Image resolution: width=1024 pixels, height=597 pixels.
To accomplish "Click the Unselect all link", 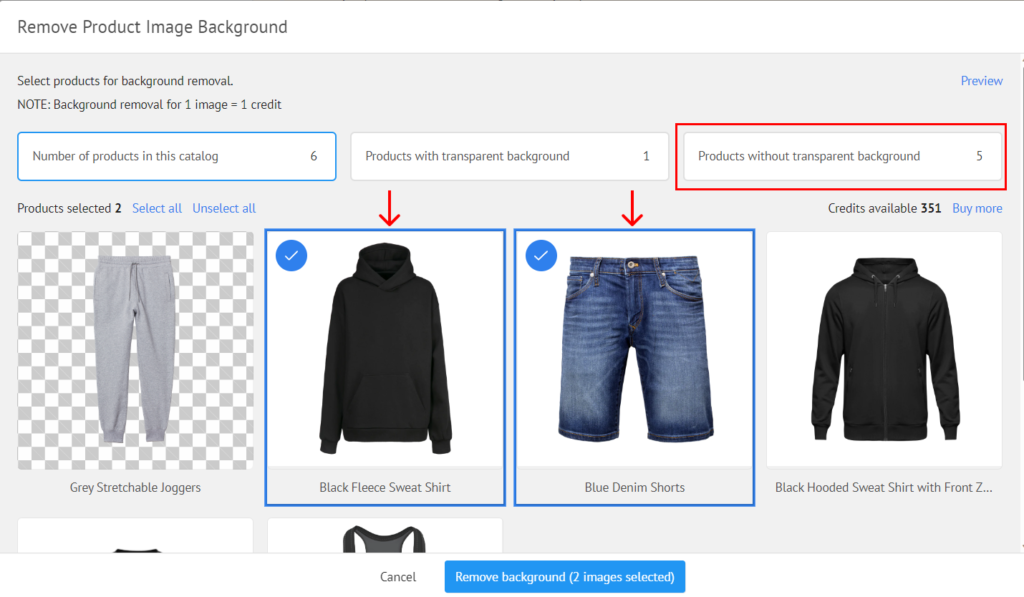I will pos(224,208).
